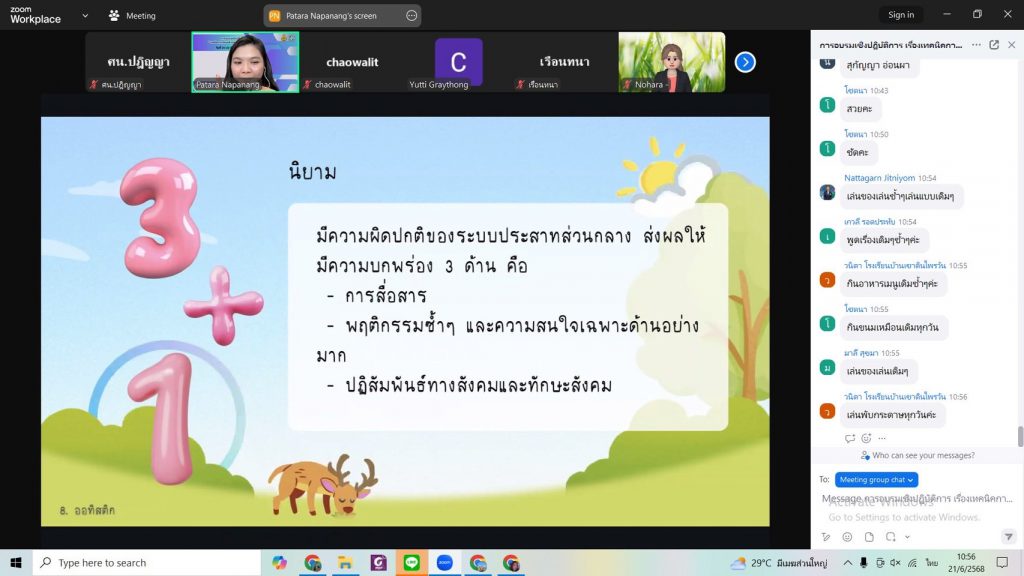Screen dimensions: 1024x576
Task: Click message กินอาหารเมนูเดิมซ้ำๆค่ะ
Action: [892, 283]
